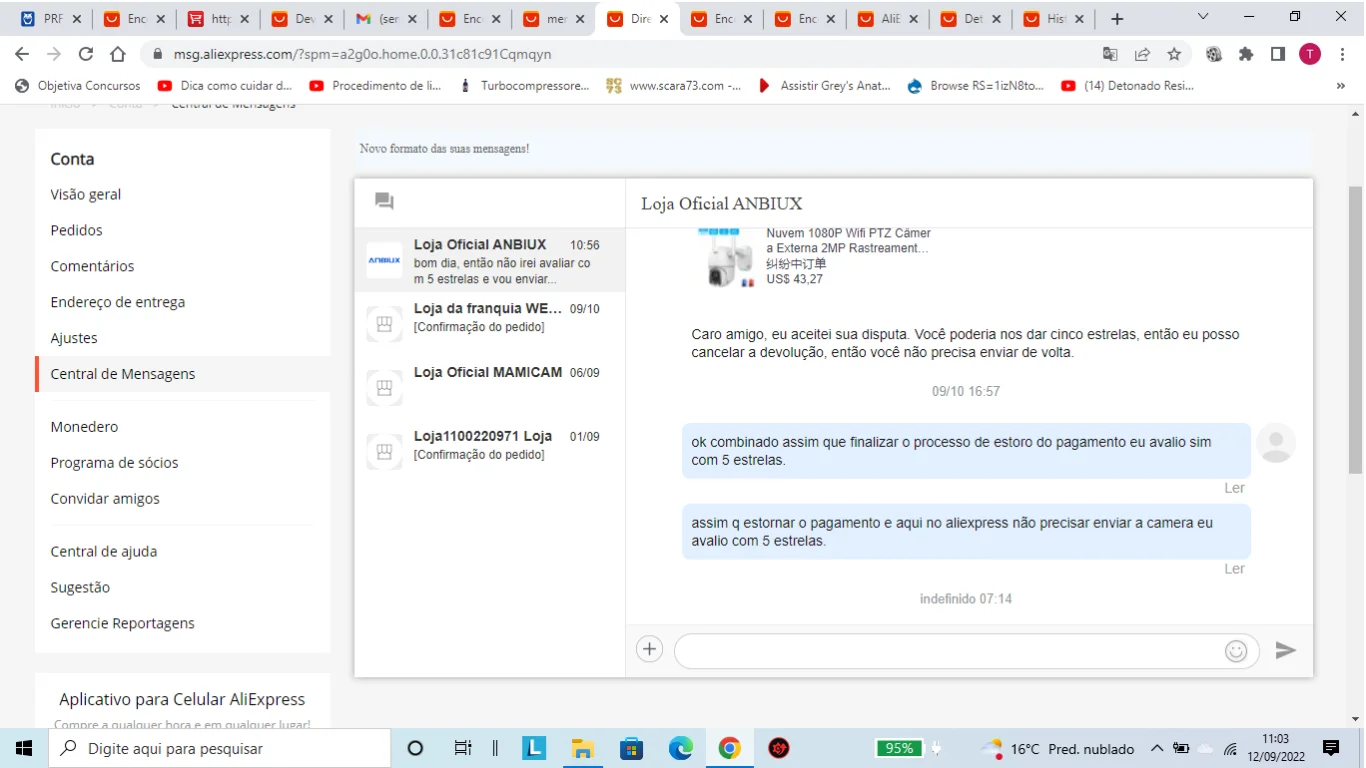Open the Loja1100220971 Loja conversation
The height and width of the screenshot is (768, 1366).
tap(490, 452)
